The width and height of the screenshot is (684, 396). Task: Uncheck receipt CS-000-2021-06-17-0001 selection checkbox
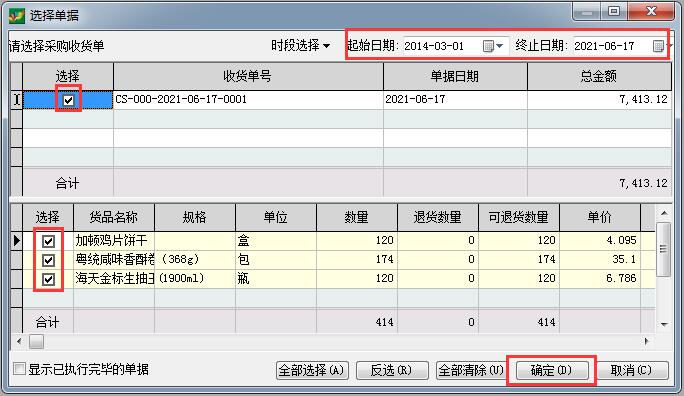pos(68,100)
